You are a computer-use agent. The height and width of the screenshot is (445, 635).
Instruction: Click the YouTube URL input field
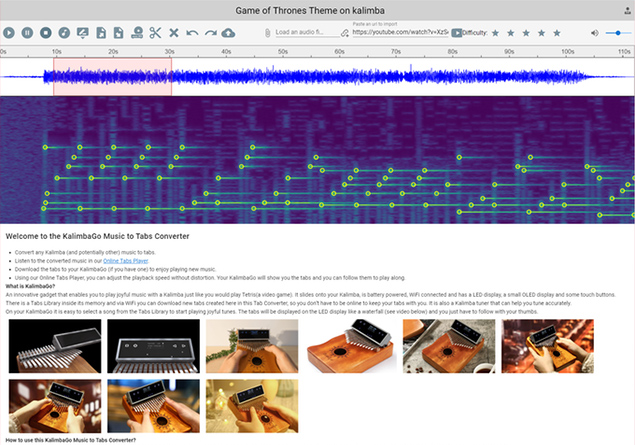pos(400,33)
